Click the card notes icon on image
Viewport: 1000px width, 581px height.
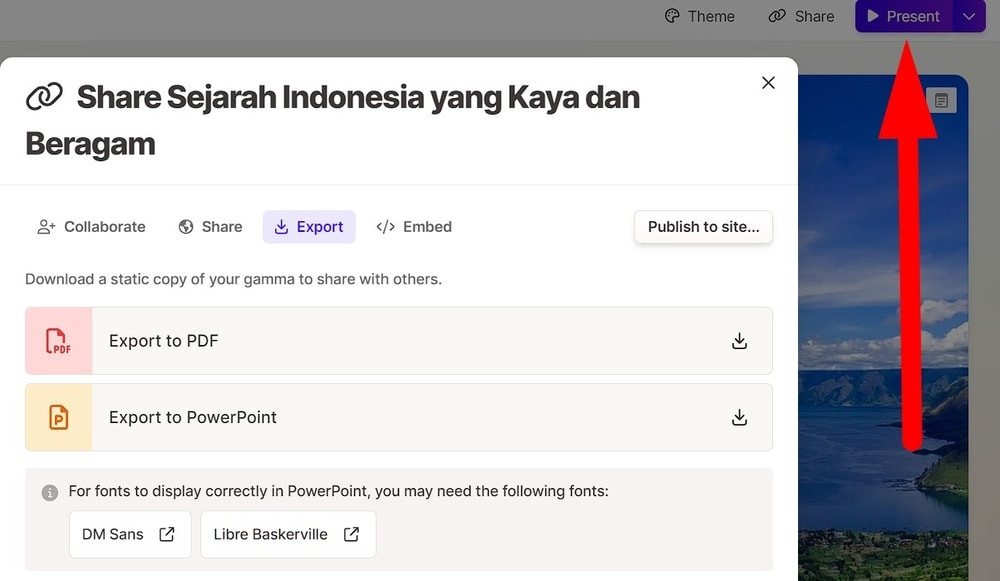941,100
